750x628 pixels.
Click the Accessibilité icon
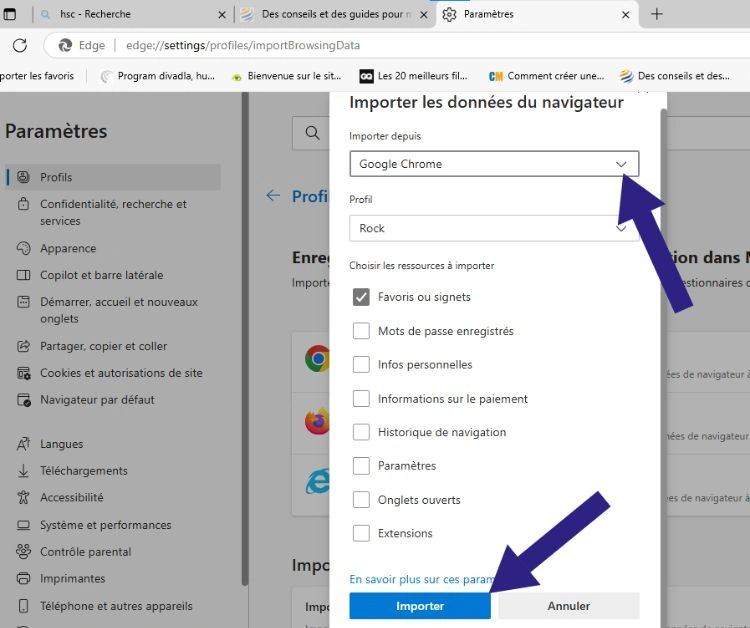(23, 497)
